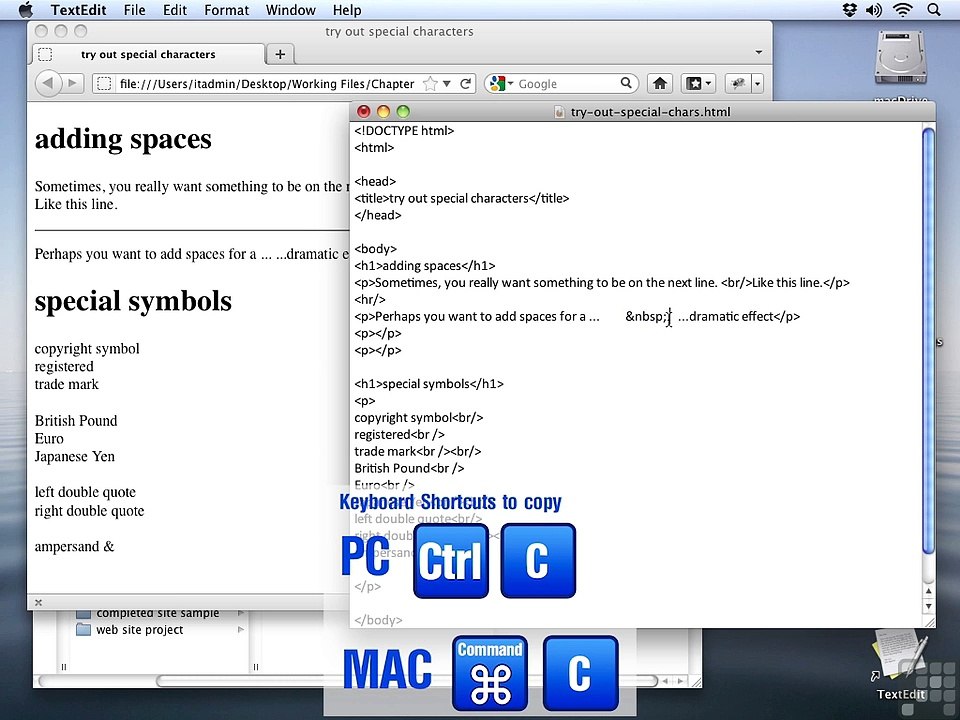
Task: Click 'copyright symbol' text in browser page
Action: tap(87, 348)
